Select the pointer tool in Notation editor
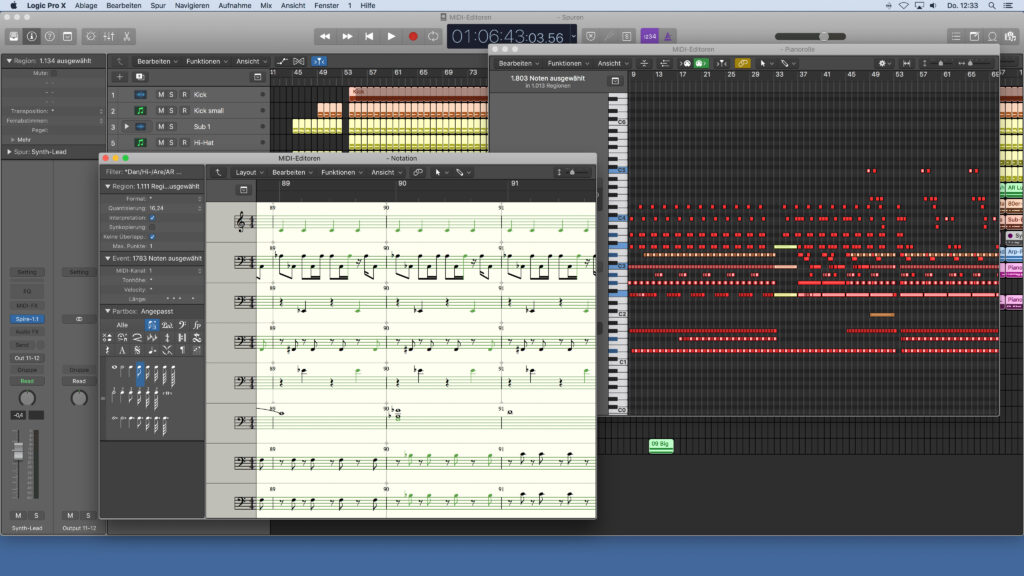1024x576 pixels. point(438,172)
